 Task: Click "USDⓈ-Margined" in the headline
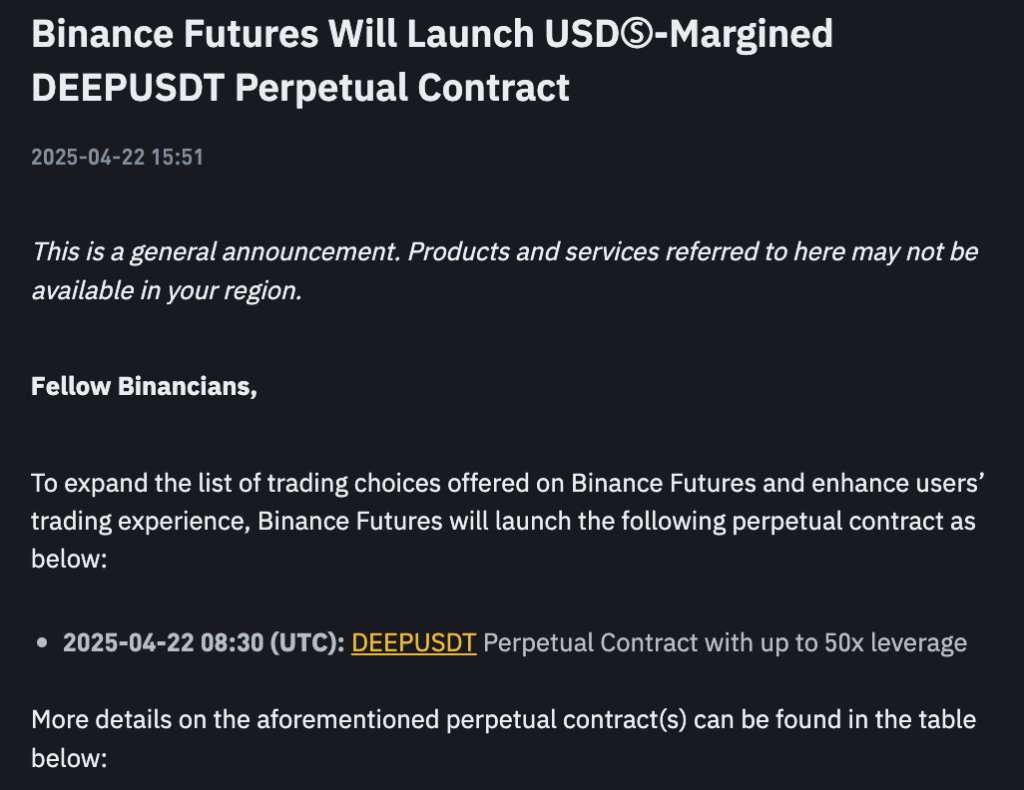689,35
